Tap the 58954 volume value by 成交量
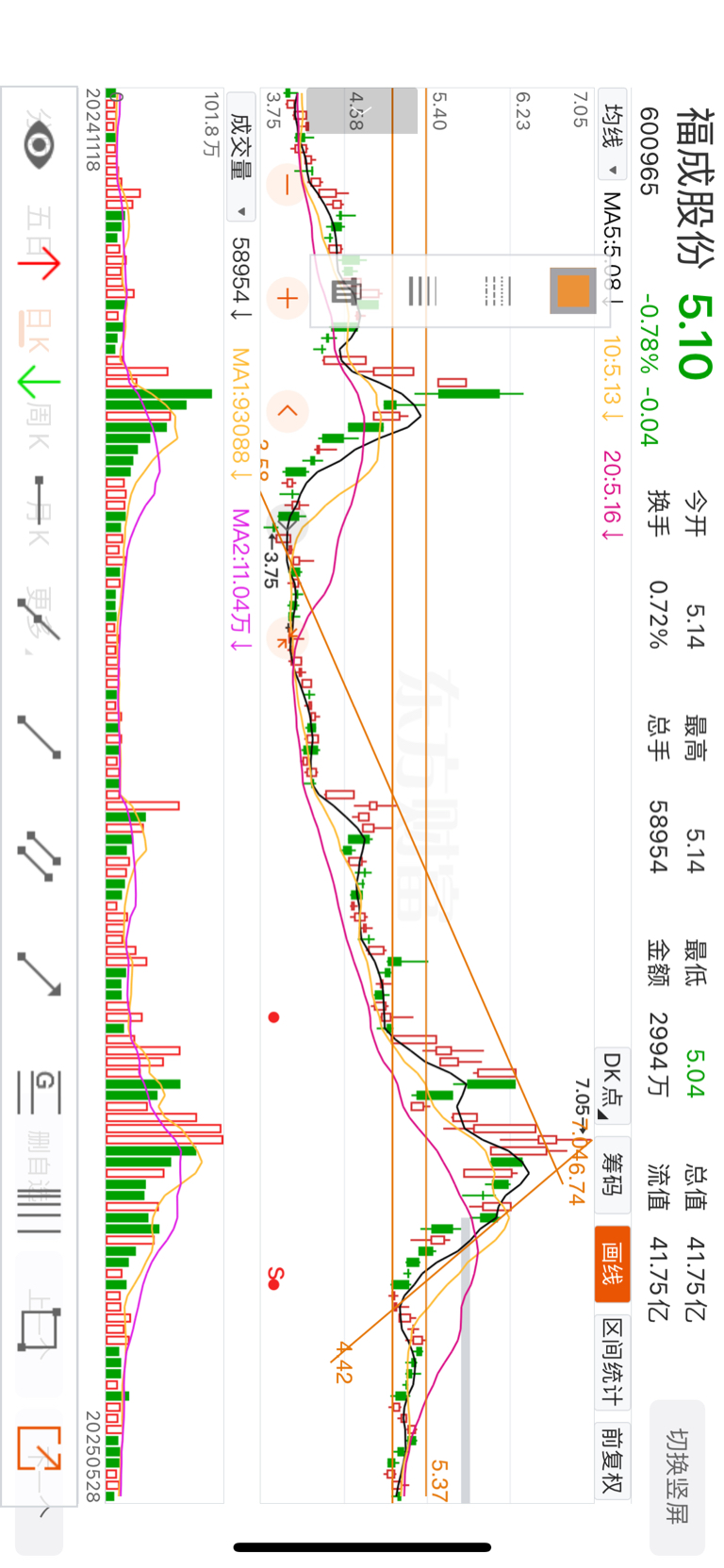The image size is (724, 1568). click(x=241, y=278)
